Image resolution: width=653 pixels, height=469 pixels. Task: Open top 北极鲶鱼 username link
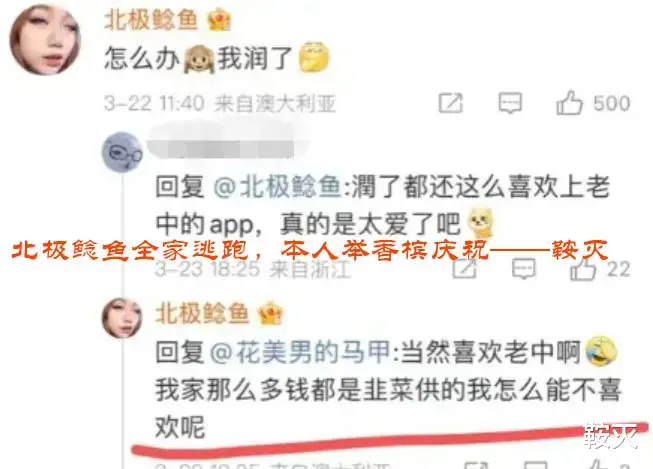[x=151, y=20]
